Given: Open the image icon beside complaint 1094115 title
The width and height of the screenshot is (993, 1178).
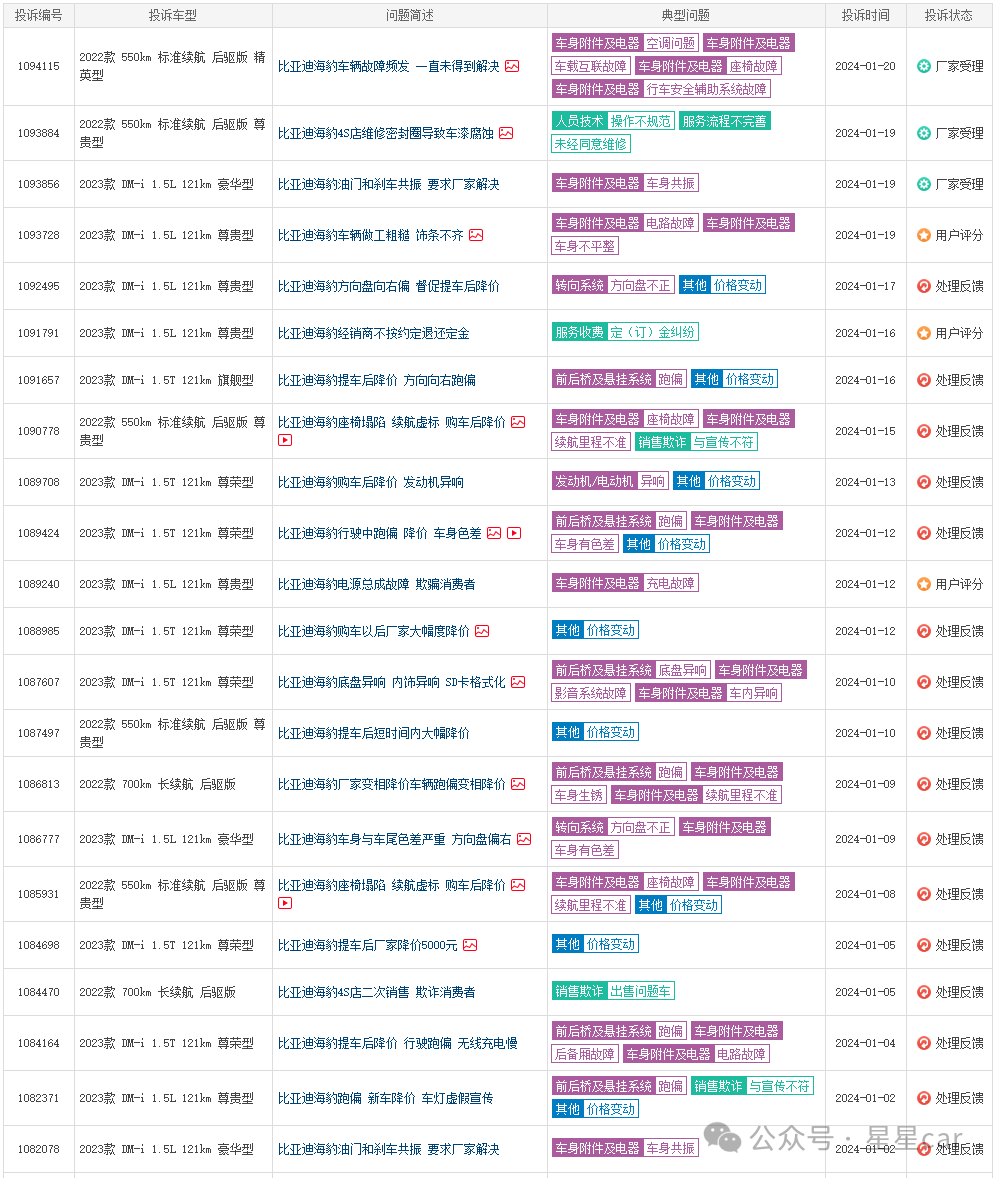Looking at the screenshot, I should click(512, 66).
